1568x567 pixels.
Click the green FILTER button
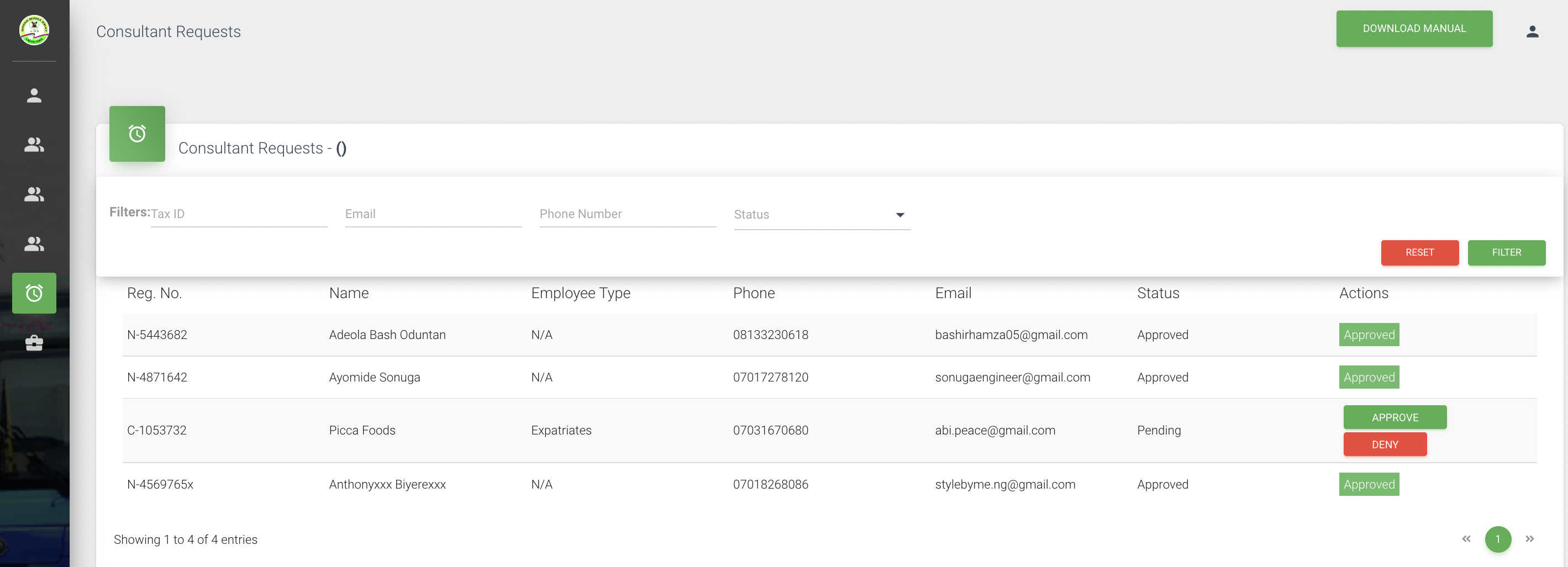point(1506,252)
